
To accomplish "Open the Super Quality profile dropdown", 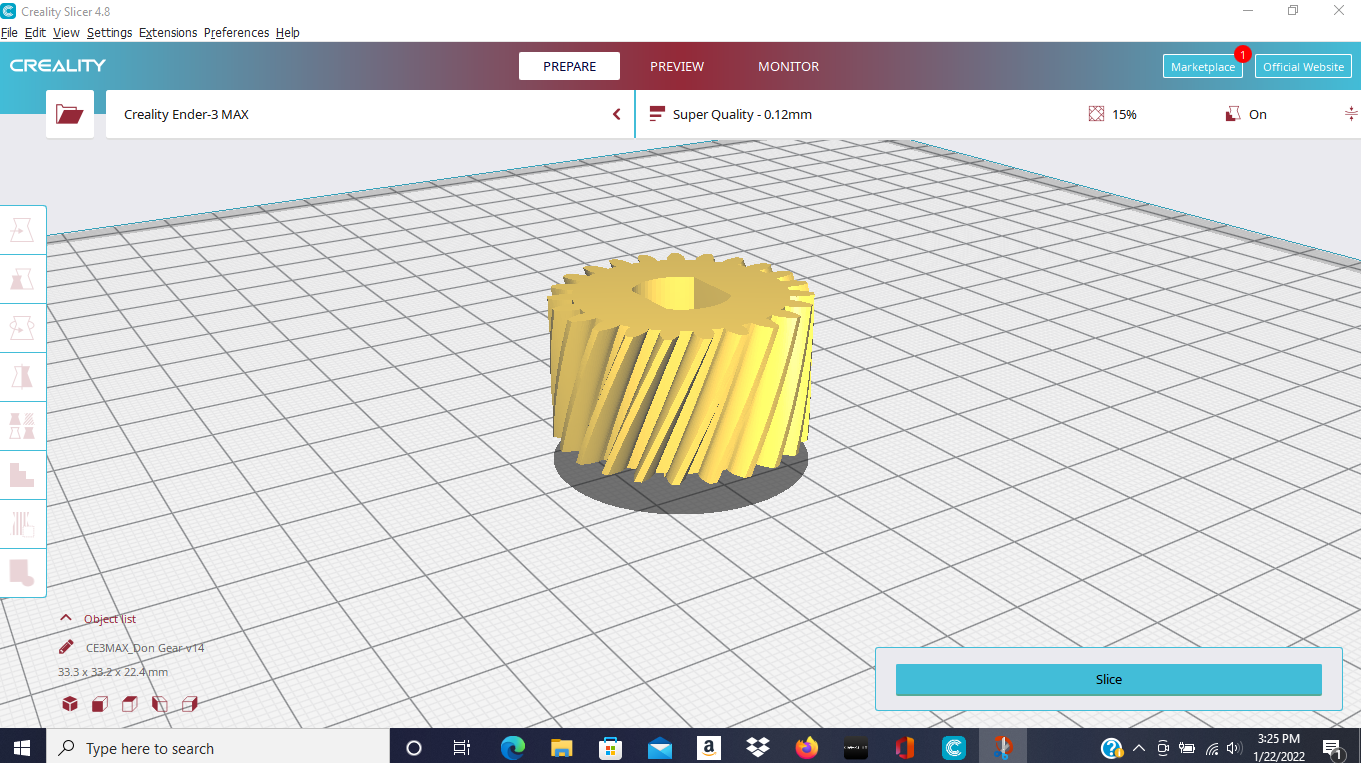I will pyautogui.click(x=742, y=113).
